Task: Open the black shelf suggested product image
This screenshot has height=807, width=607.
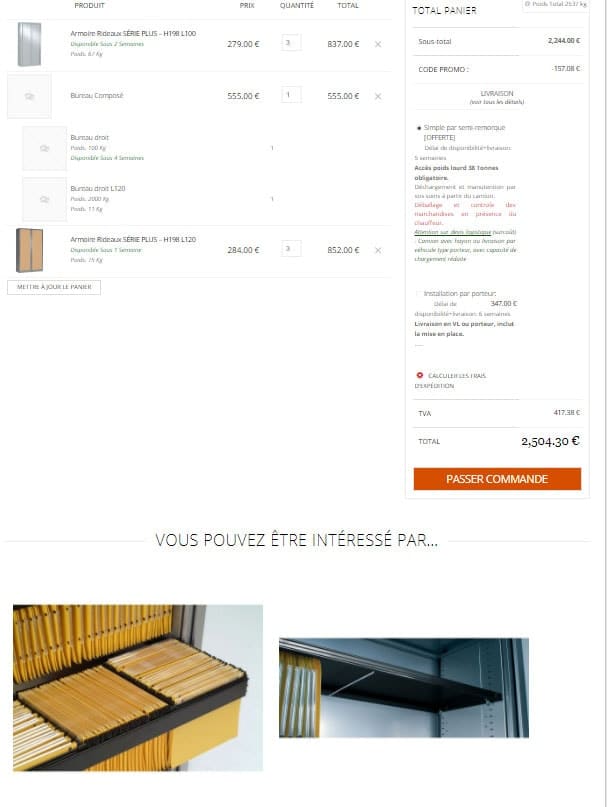Action: tap(404, 688)
